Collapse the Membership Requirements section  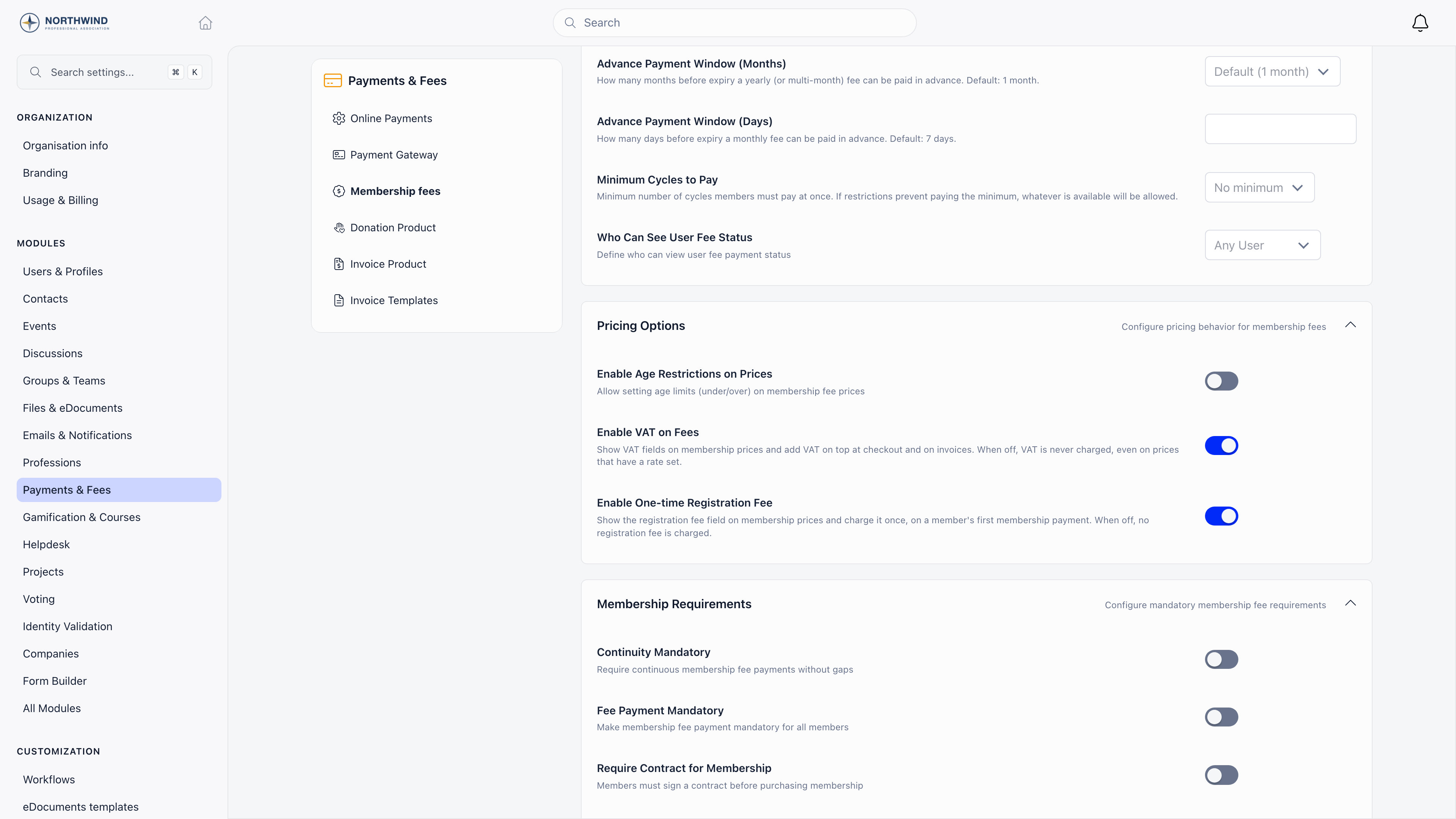point(1350,603)
